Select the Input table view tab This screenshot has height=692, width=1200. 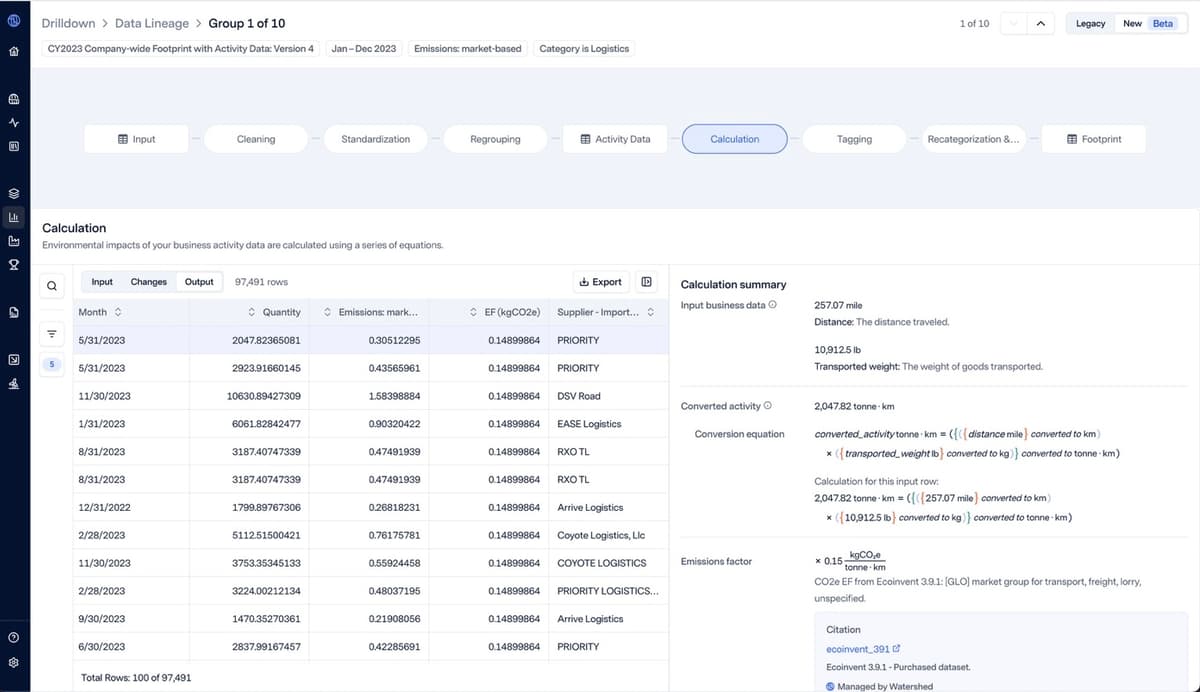point(102,282)
